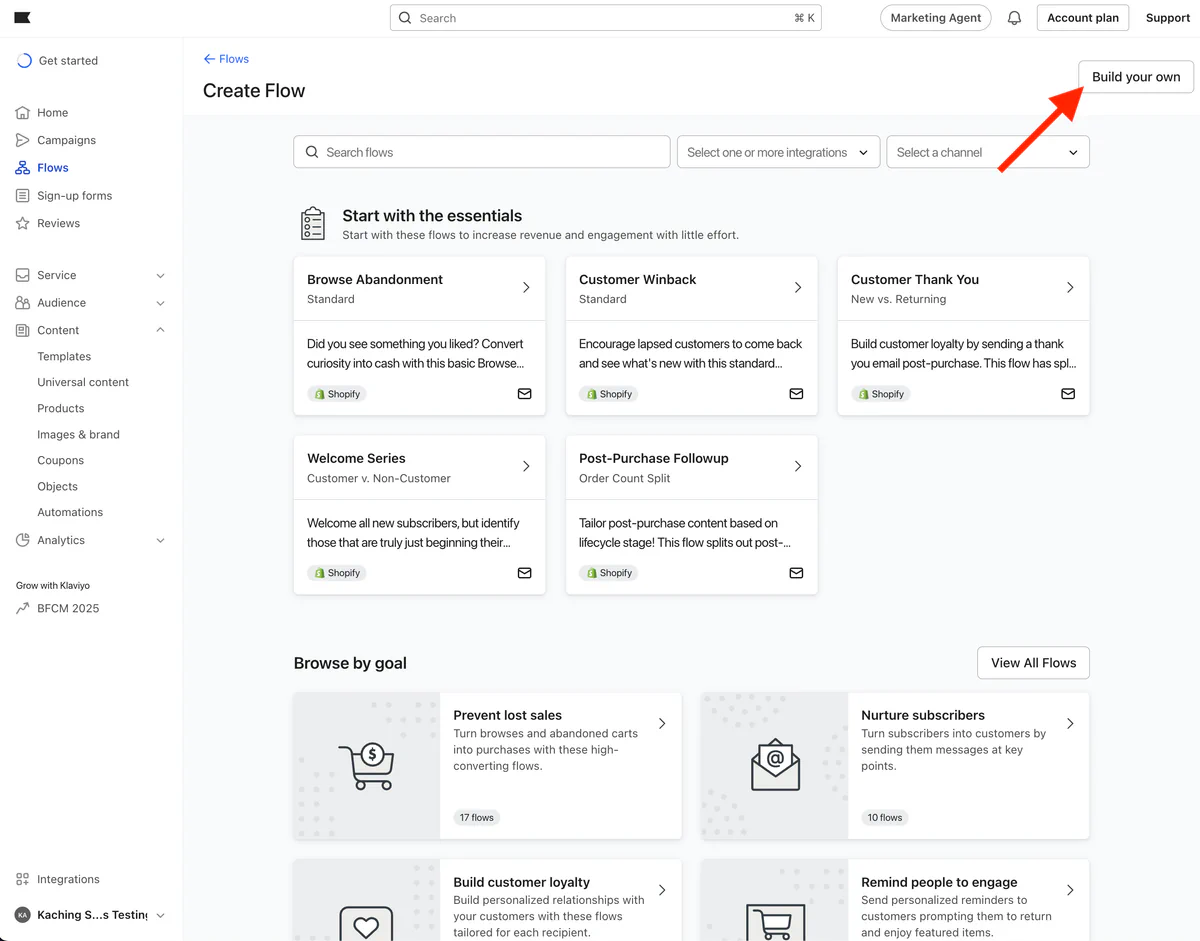
Task: Open Coupons in the sidebar
Action: click(x=61, y=460)
